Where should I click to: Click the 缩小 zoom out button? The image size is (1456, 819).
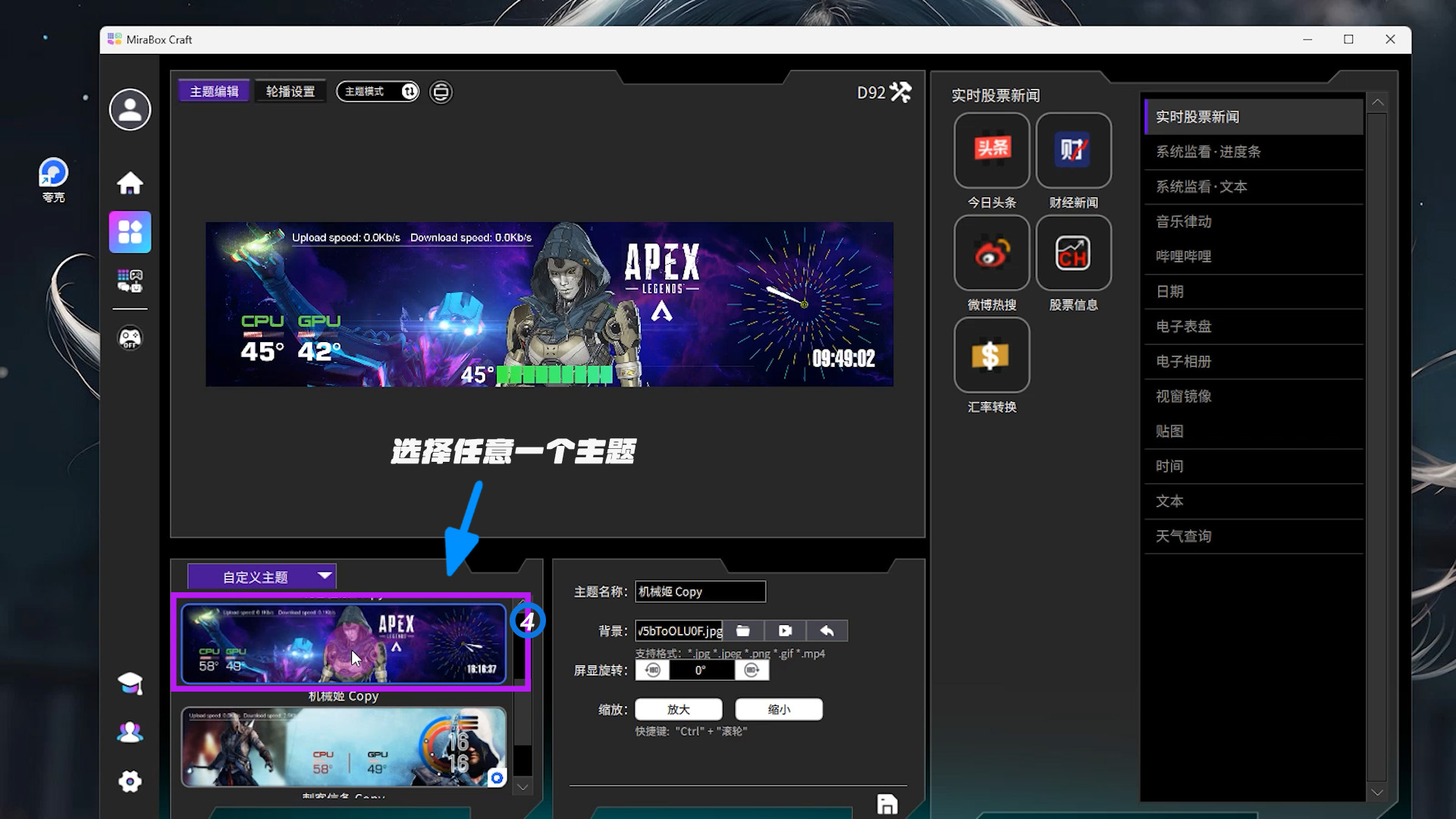pos(779,710)
